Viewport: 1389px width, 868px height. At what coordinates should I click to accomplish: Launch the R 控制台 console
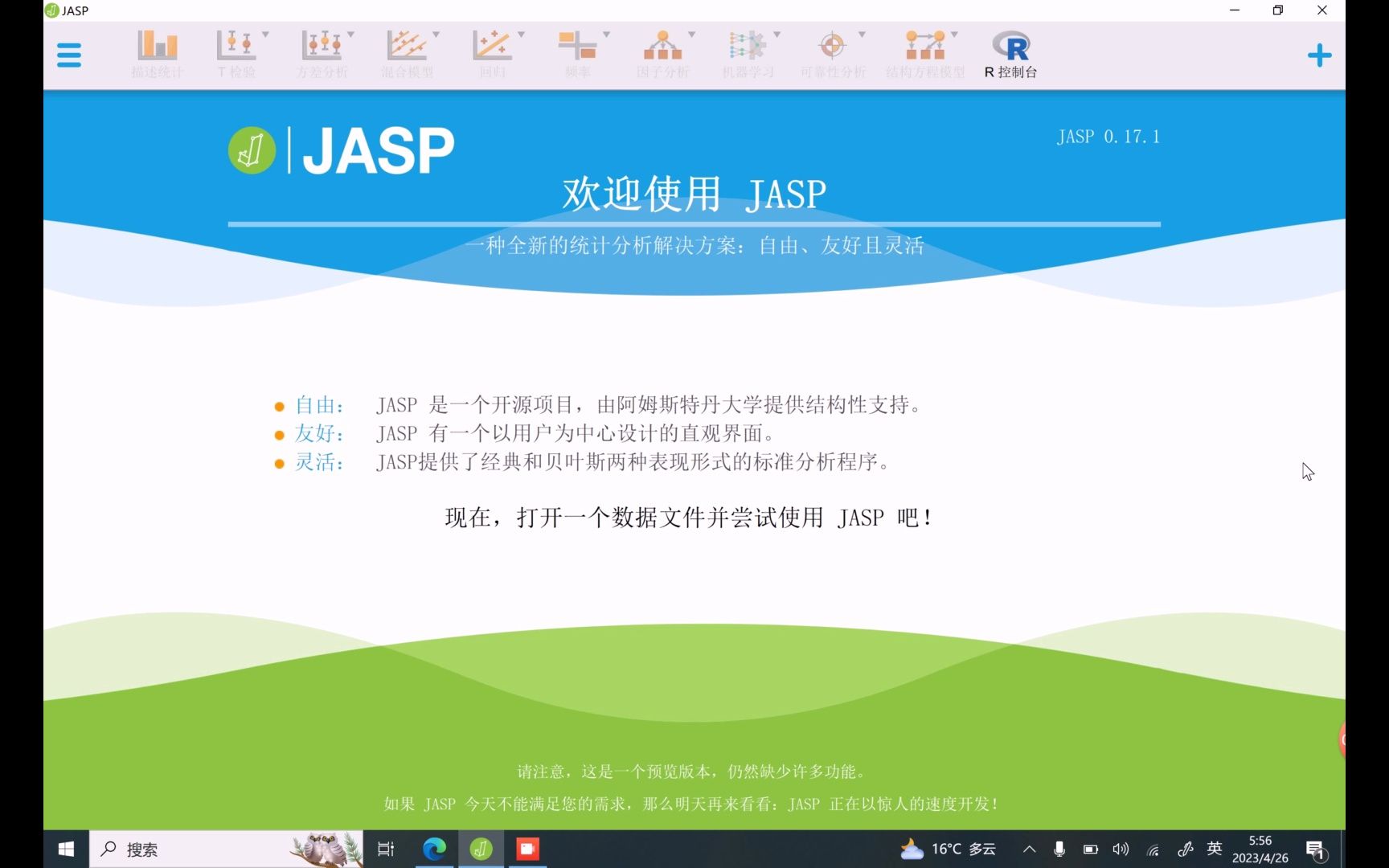(x=1011, y=54)
